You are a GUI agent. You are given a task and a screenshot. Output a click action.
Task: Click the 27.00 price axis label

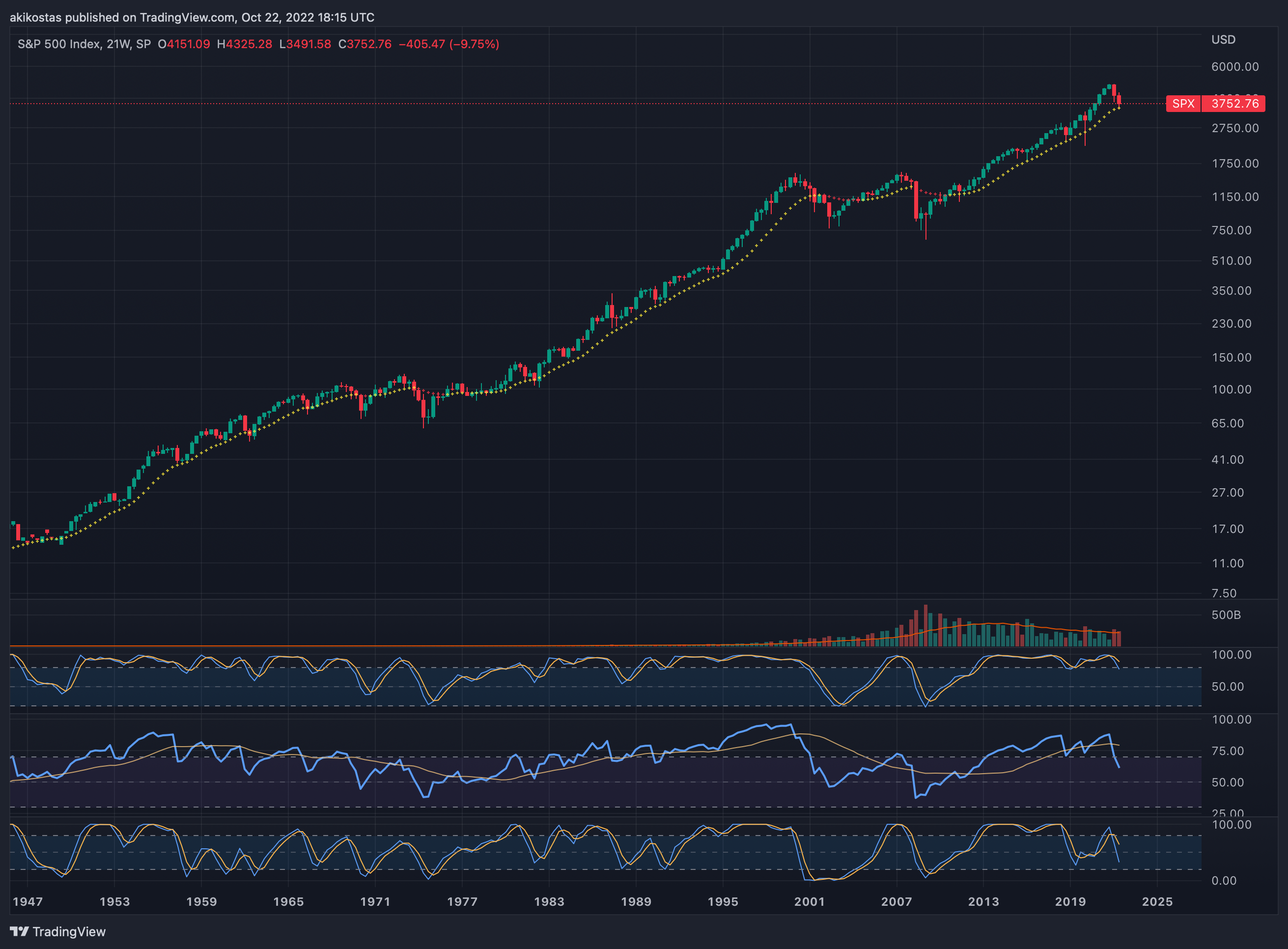point(1228,493)
